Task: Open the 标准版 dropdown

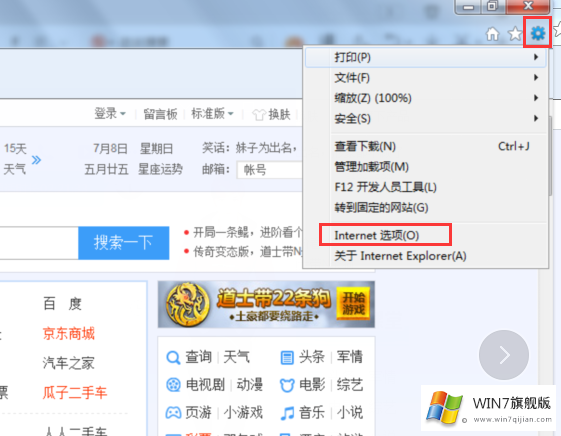Action: click(x=212, y=114)
